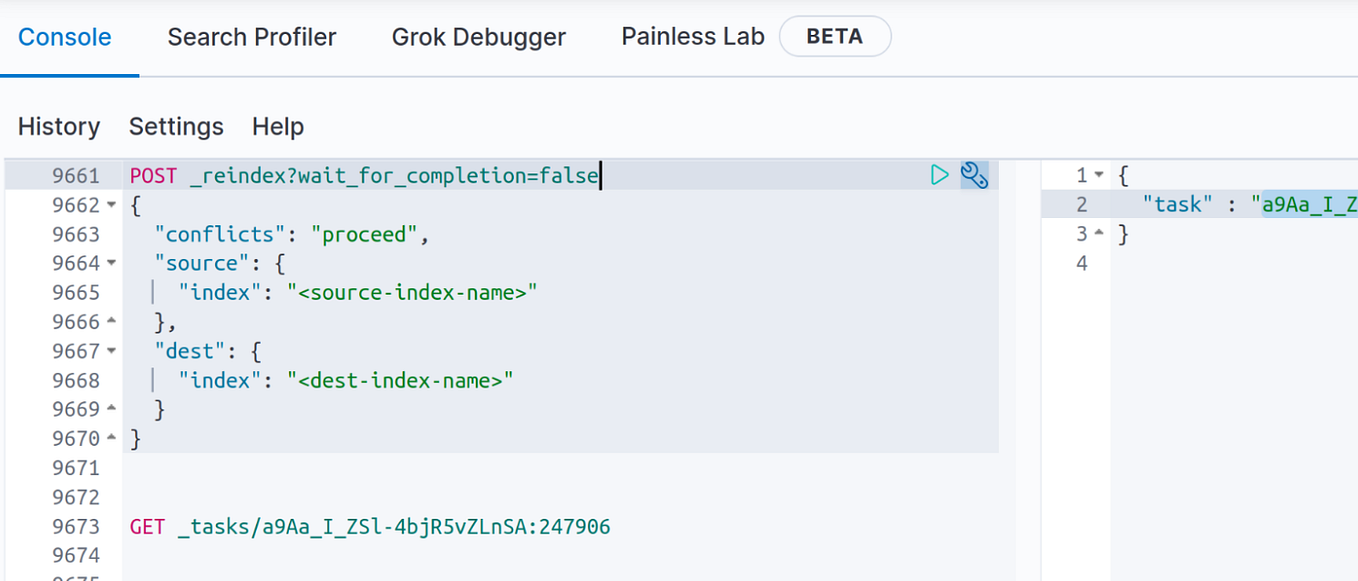This screenshot has width=1358, height=581.
Task: Click the GET _tasks request line
Action: click(x=370, y=526)
